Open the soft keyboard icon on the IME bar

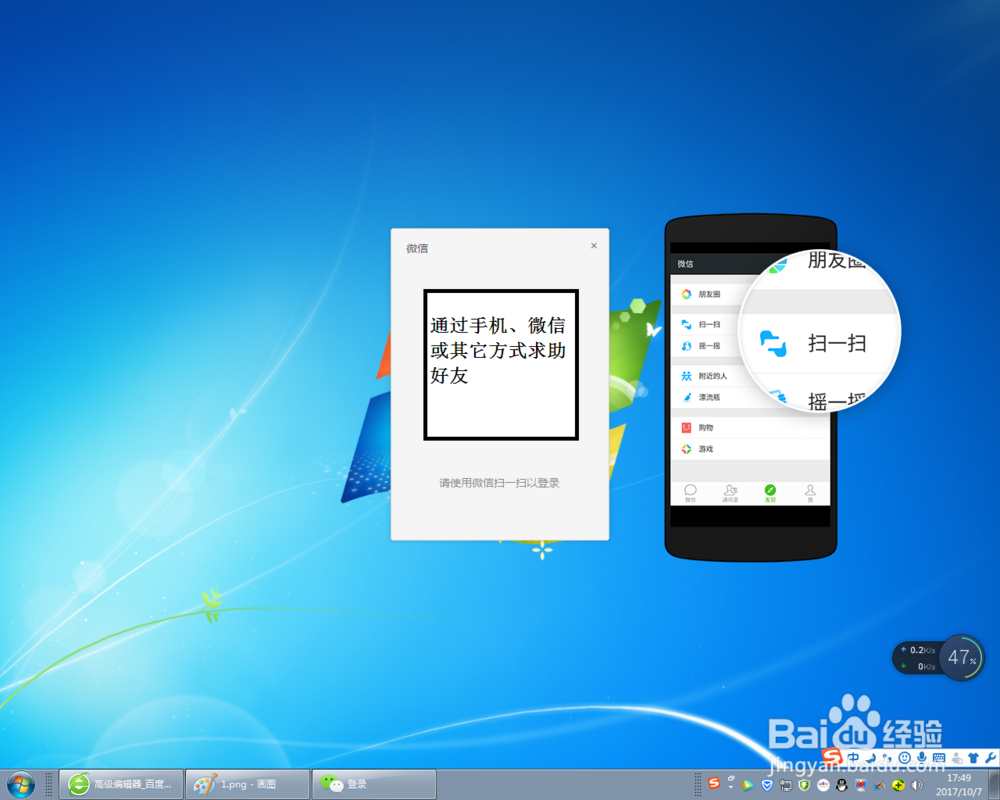click(x=939, y=758)
